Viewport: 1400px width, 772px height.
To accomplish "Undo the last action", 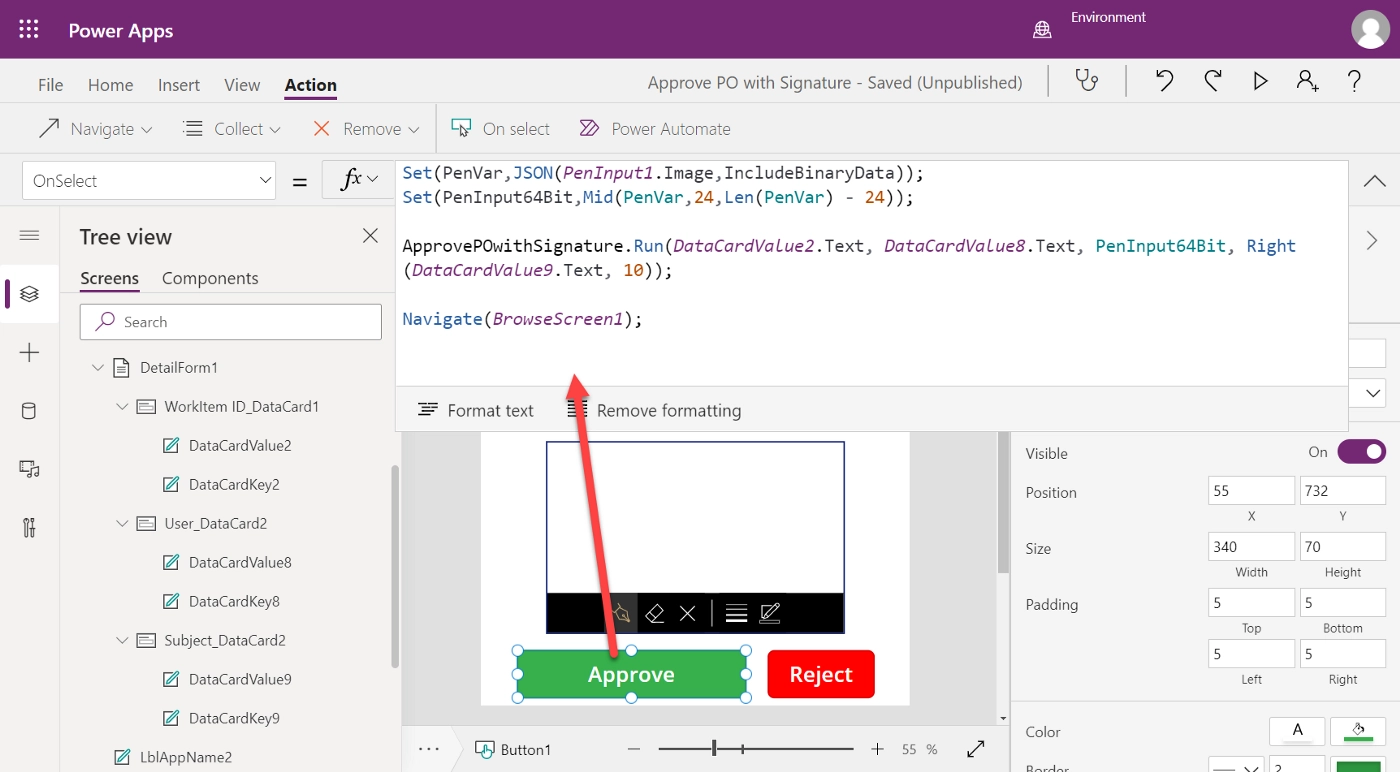I will click(x=1164, y=82).
